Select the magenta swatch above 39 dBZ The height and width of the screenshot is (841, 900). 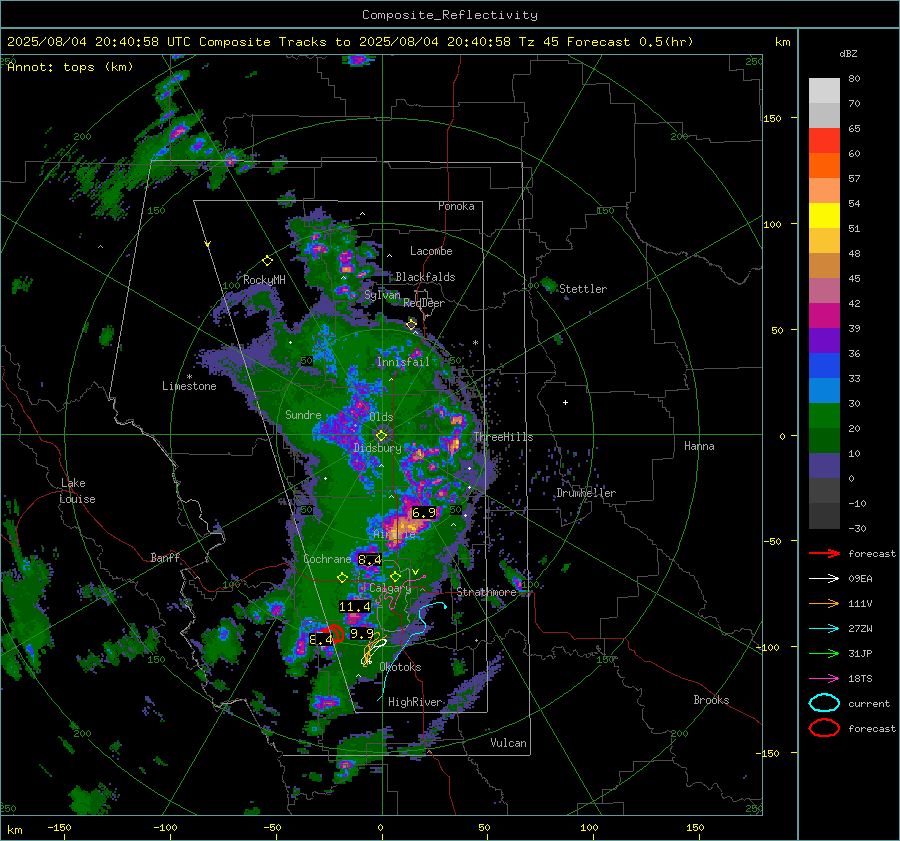coord(824,316)
